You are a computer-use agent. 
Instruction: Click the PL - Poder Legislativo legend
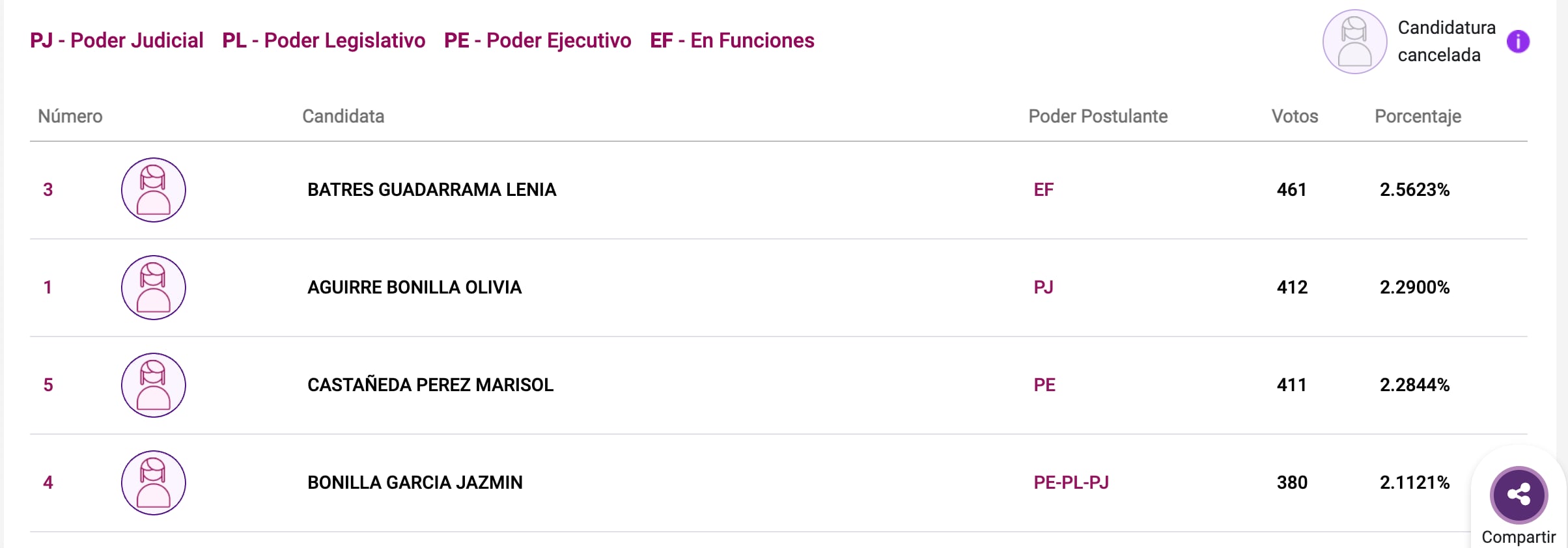(324, 40)
